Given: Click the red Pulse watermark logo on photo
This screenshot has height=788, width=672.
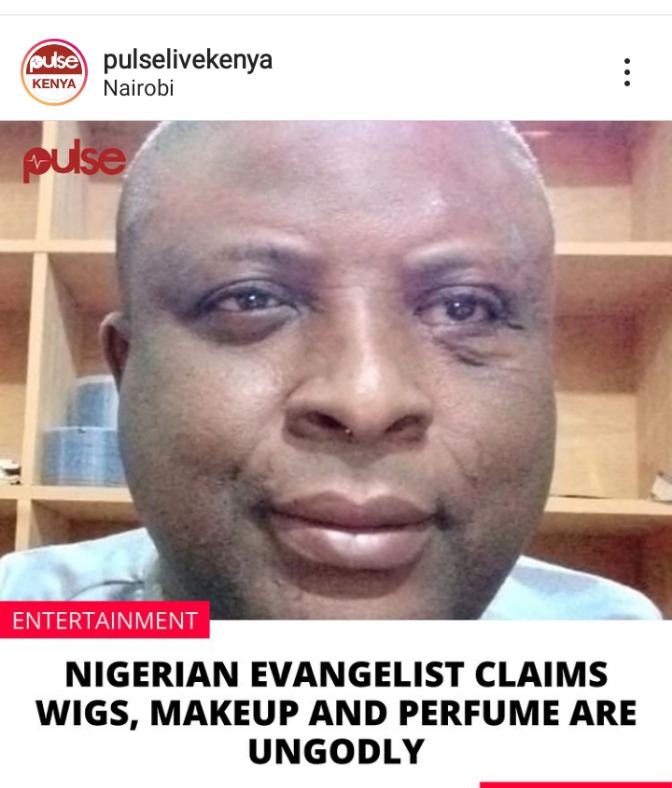Looking at the screenshot, I should (x=74, y=161).
